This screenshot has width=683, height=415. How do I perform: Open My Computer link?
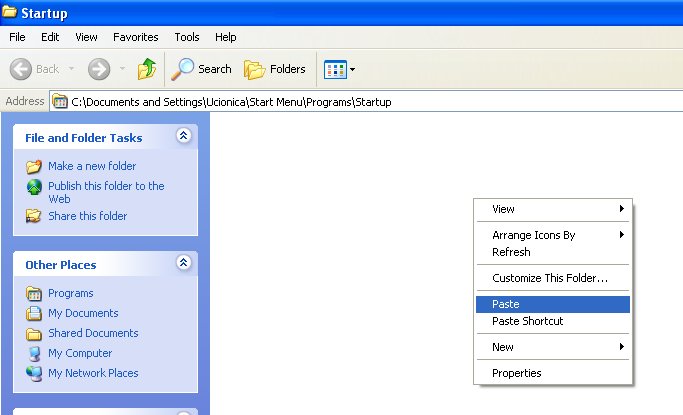click(x=80, y=353)
